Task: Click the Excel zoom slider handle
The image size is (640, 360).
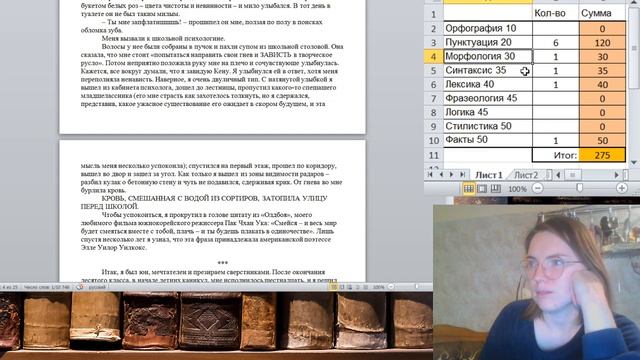Action: [x=579, y=188]
